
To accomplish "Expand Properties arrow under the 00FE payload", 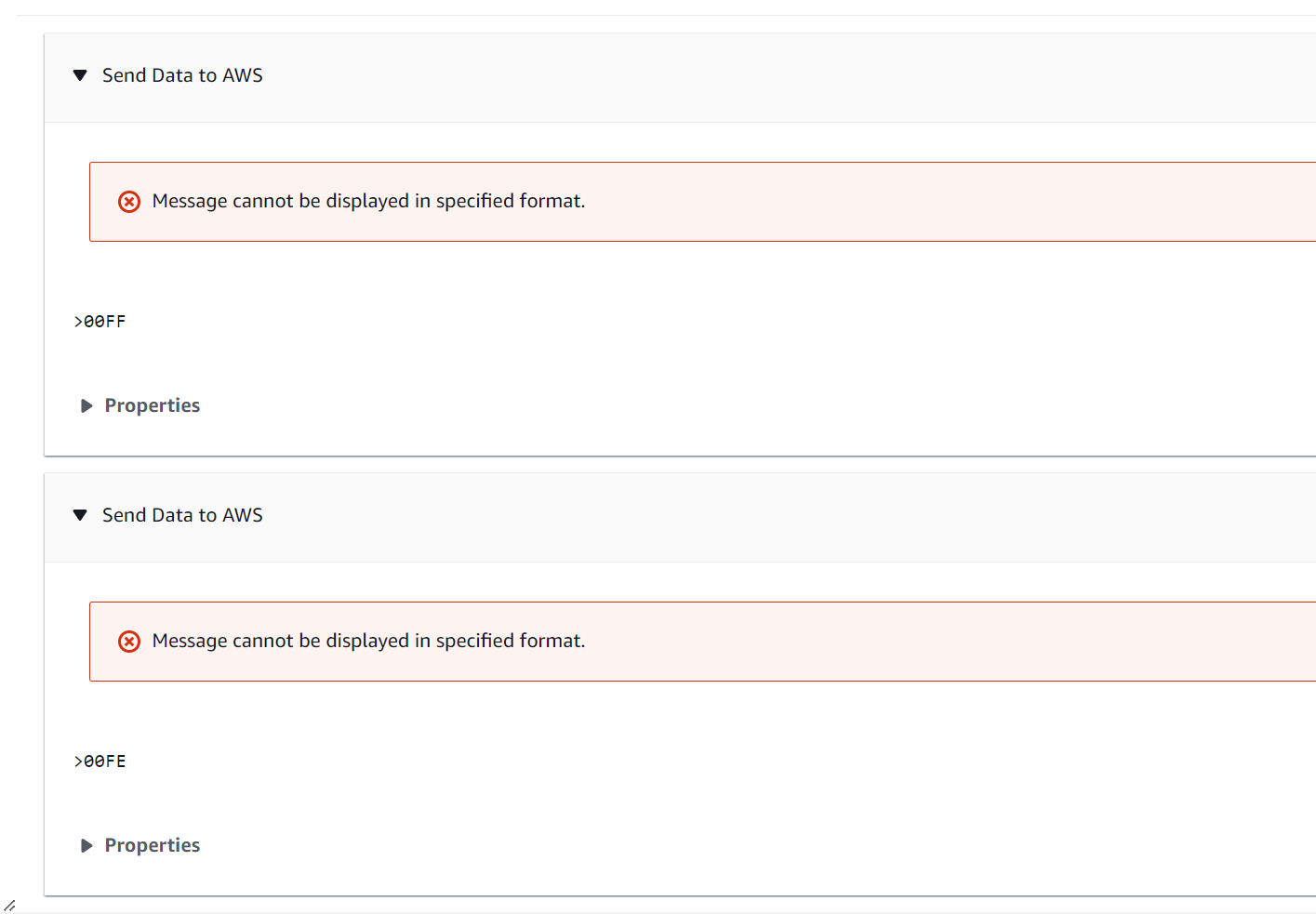I will [x=86, y=846].
